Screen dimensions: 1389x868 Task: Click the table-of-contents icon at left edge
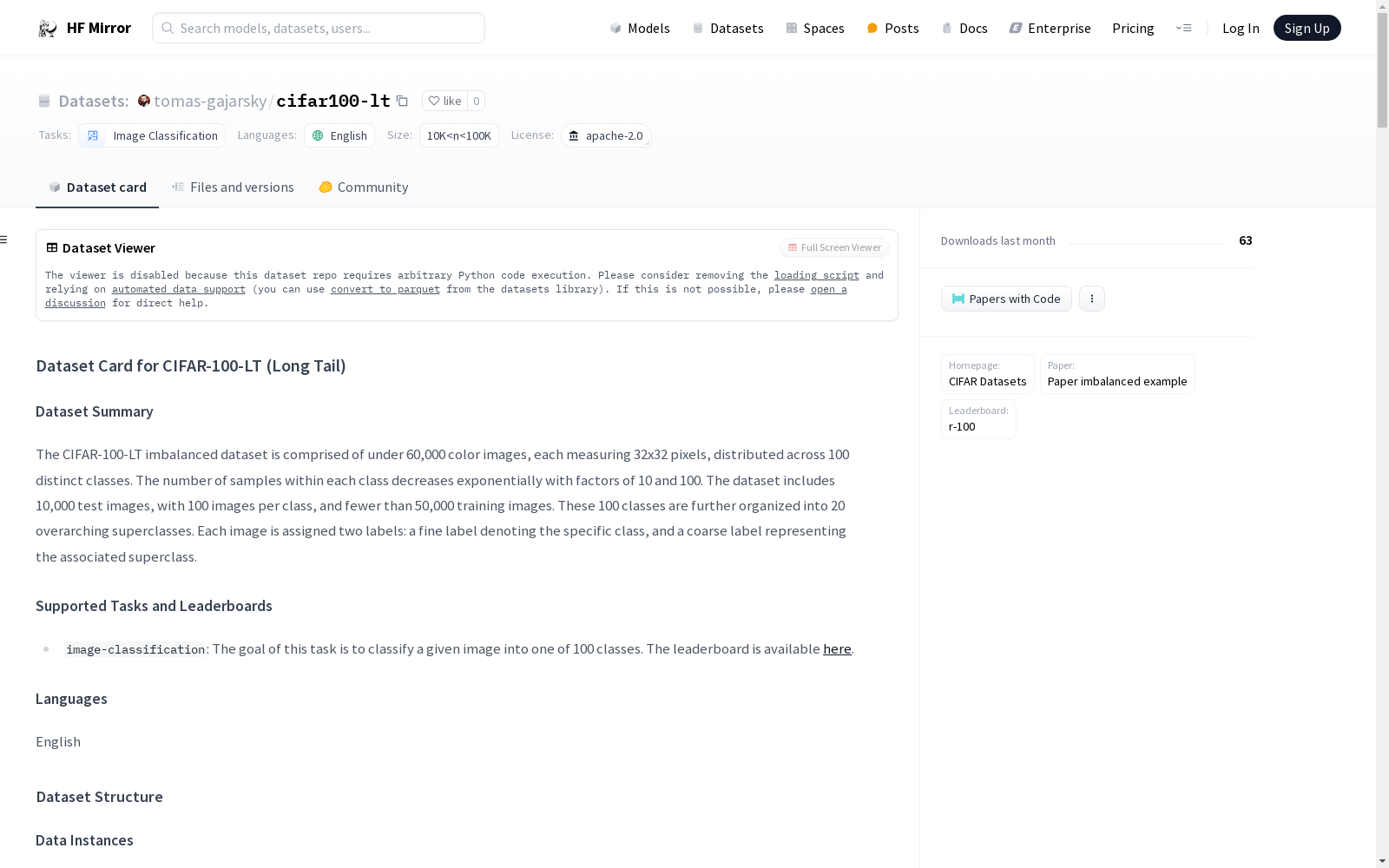pos(4,240)
